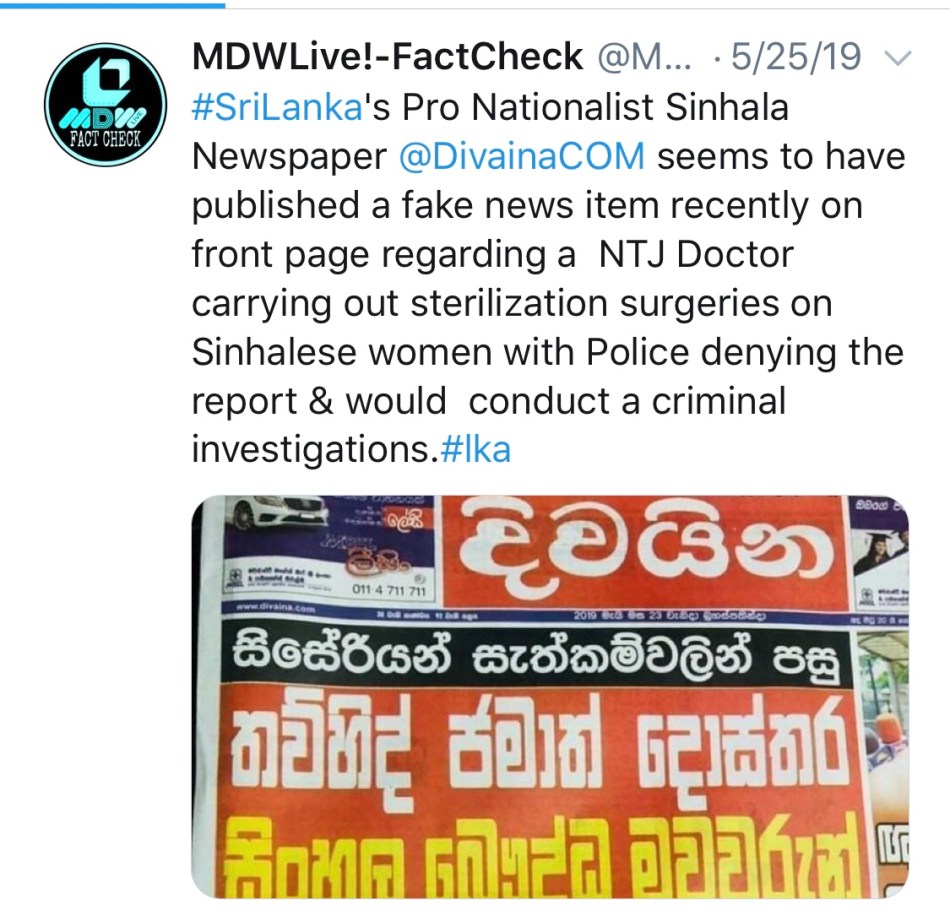Open the attached newspaper photo

550,697
